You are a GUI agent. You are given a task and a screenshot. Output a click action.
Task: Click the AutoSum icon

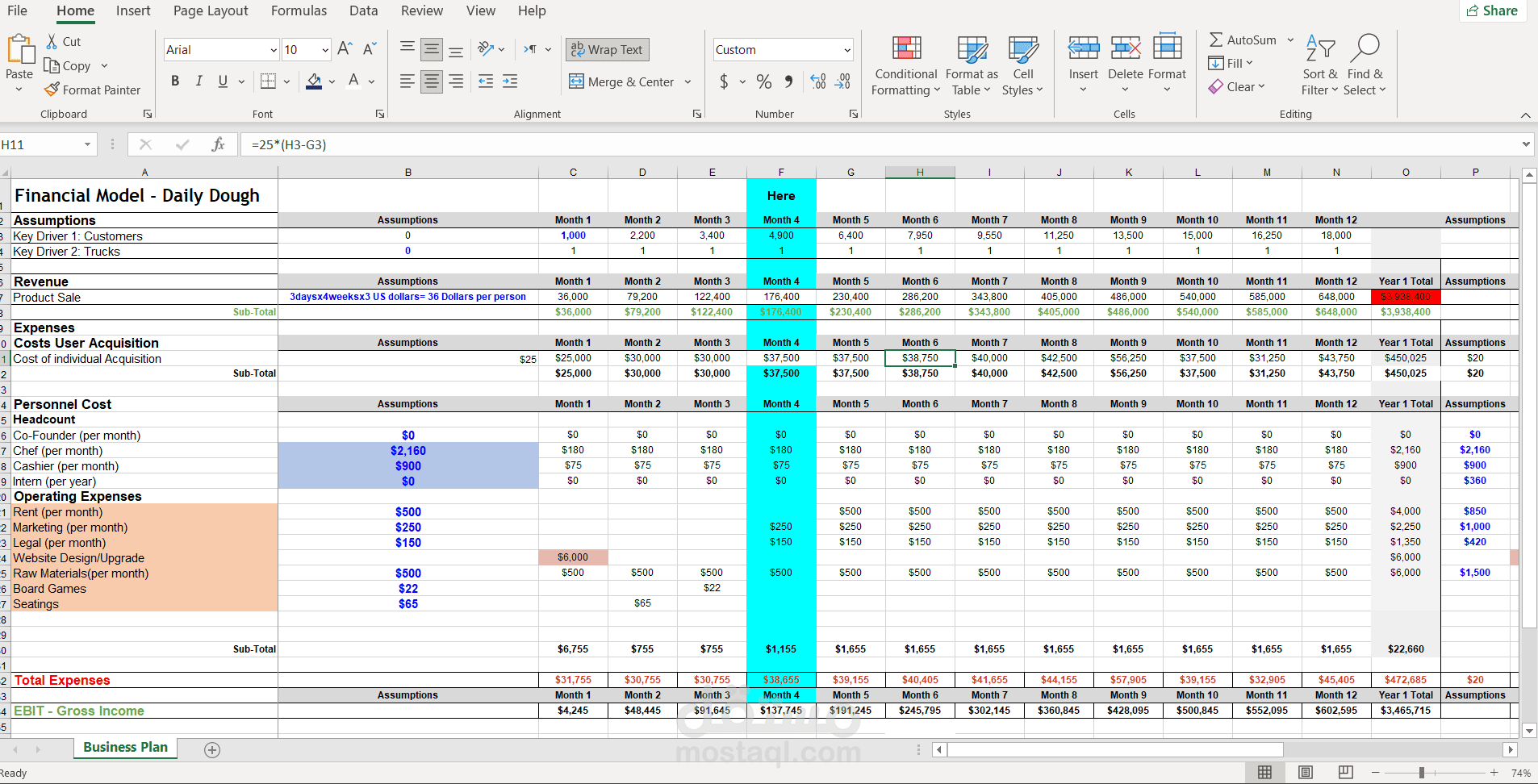tap(1218, 39)
